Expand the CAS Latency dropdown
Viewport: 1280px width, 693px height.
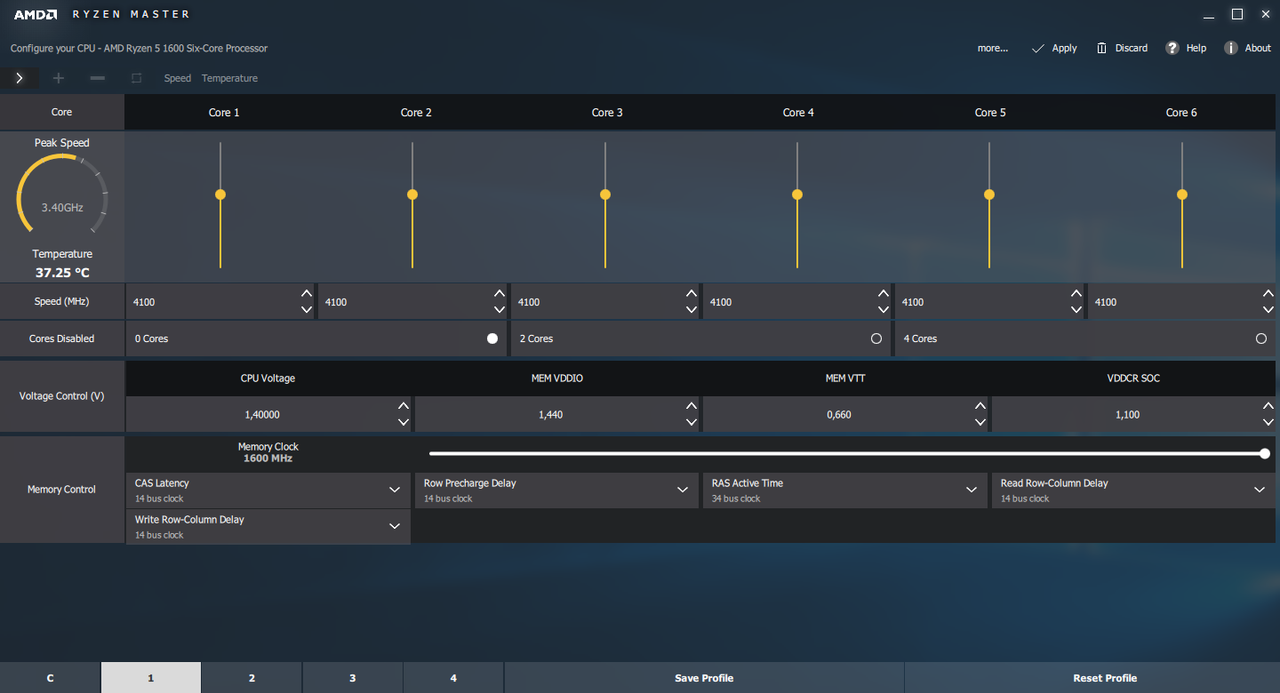click(x=394, y=490)
